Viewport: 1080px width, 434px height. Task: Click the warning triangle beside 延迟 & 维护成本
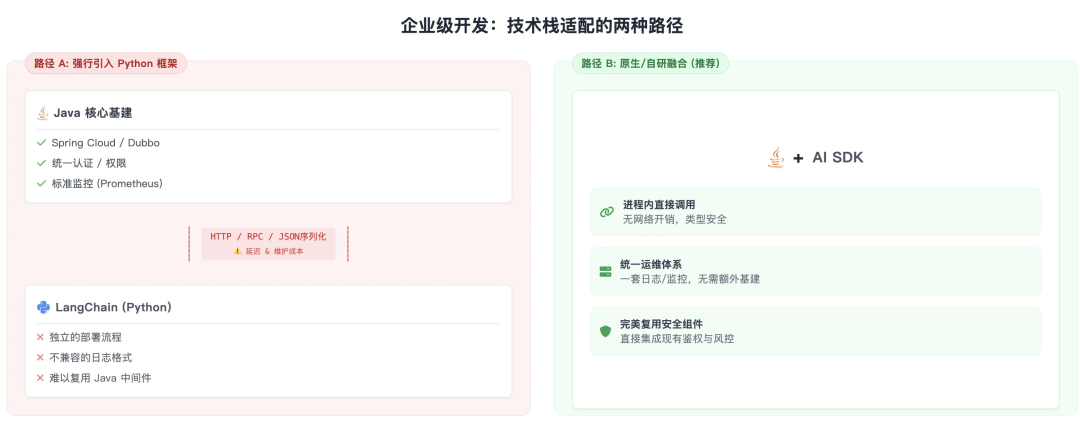click(x=237, y=251)
